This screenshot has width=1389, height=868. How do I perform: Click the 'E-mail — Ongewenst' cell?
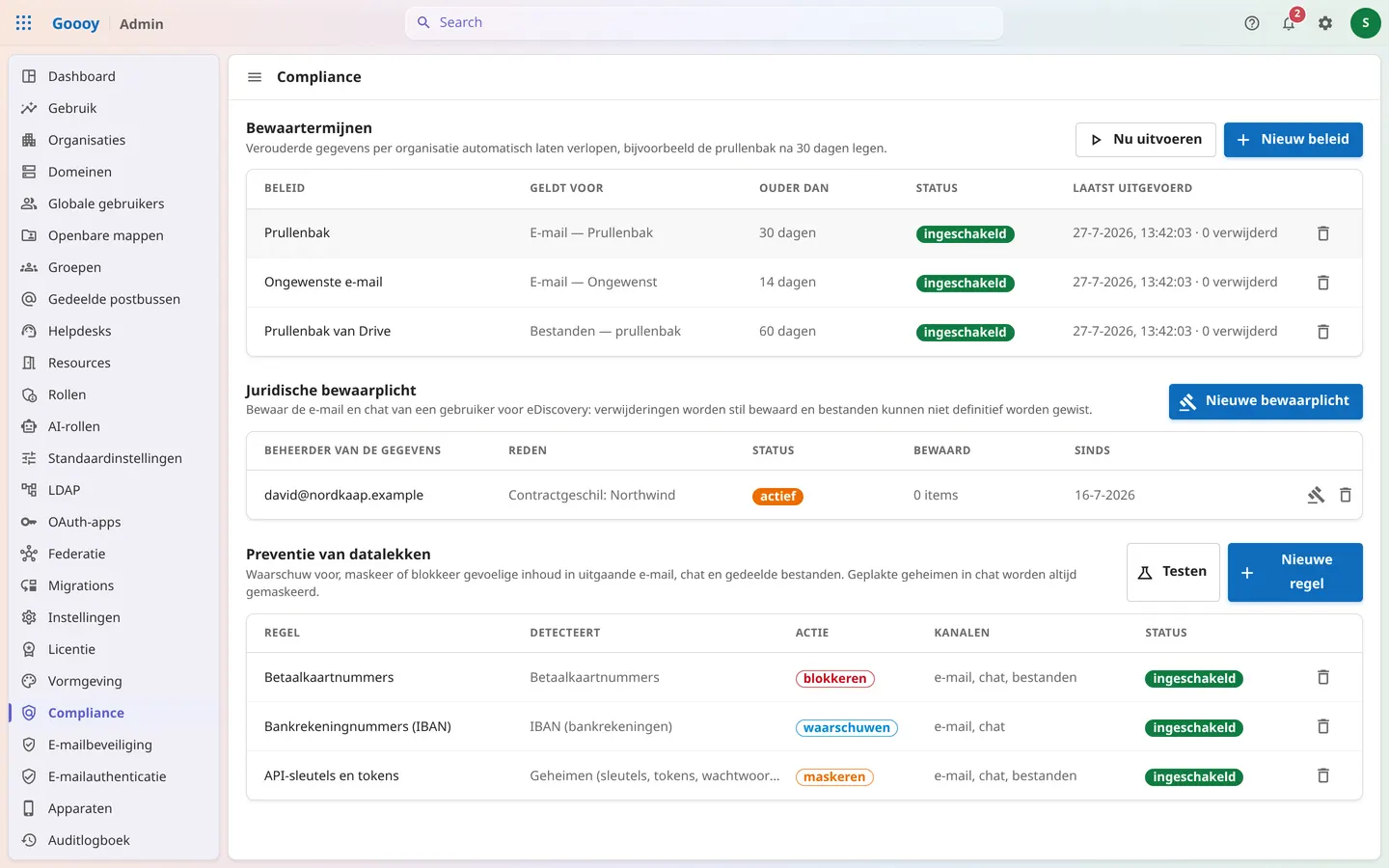click(x=593, y=282)
